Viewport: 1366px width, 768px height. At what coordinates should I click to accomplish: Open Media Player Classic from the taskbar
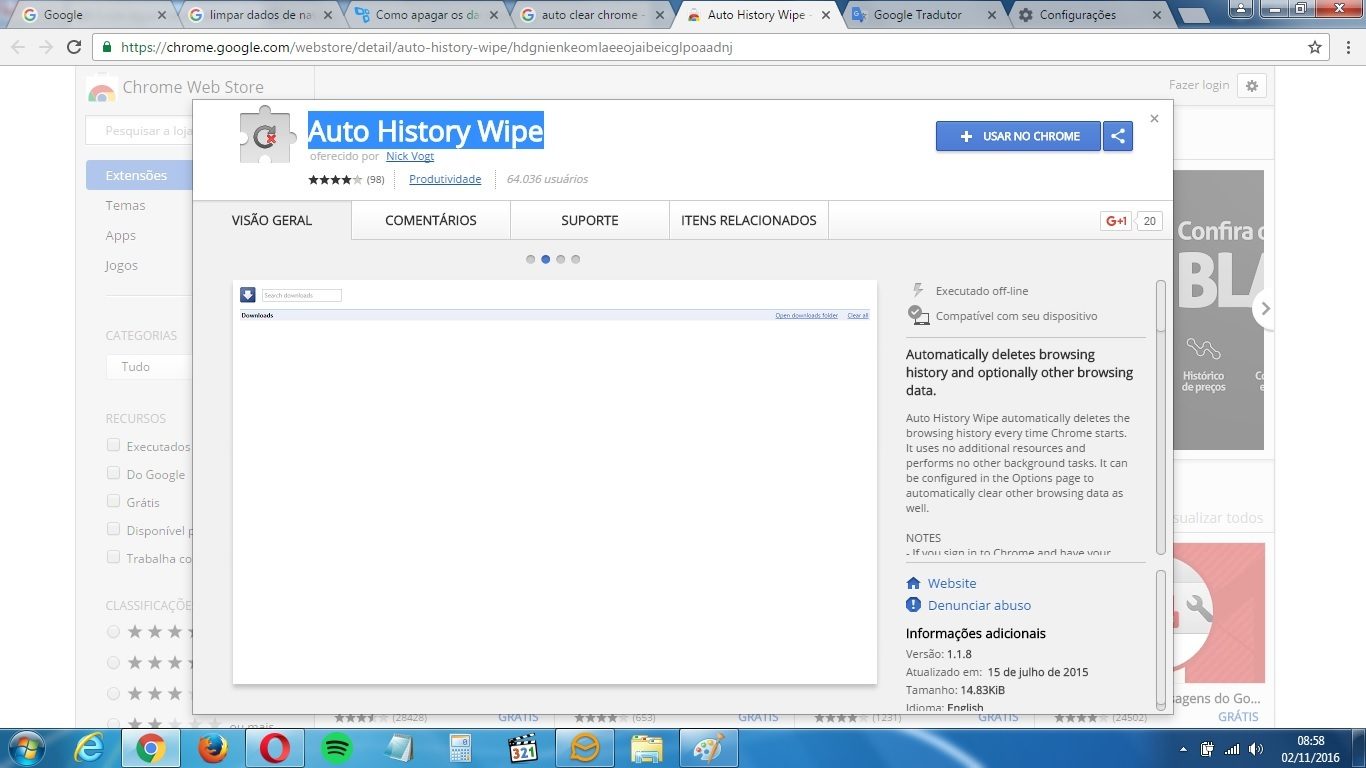[523, 748]
